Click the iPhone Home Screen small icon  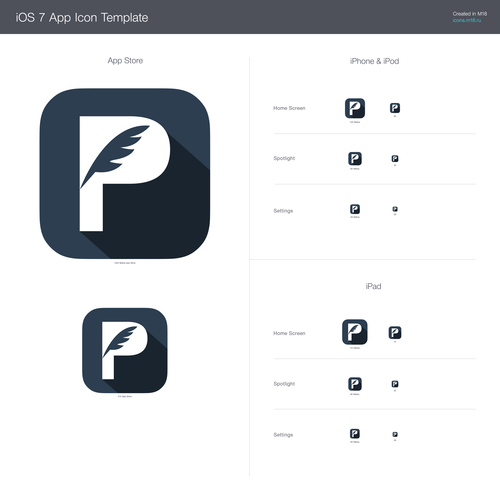point(395,108)
